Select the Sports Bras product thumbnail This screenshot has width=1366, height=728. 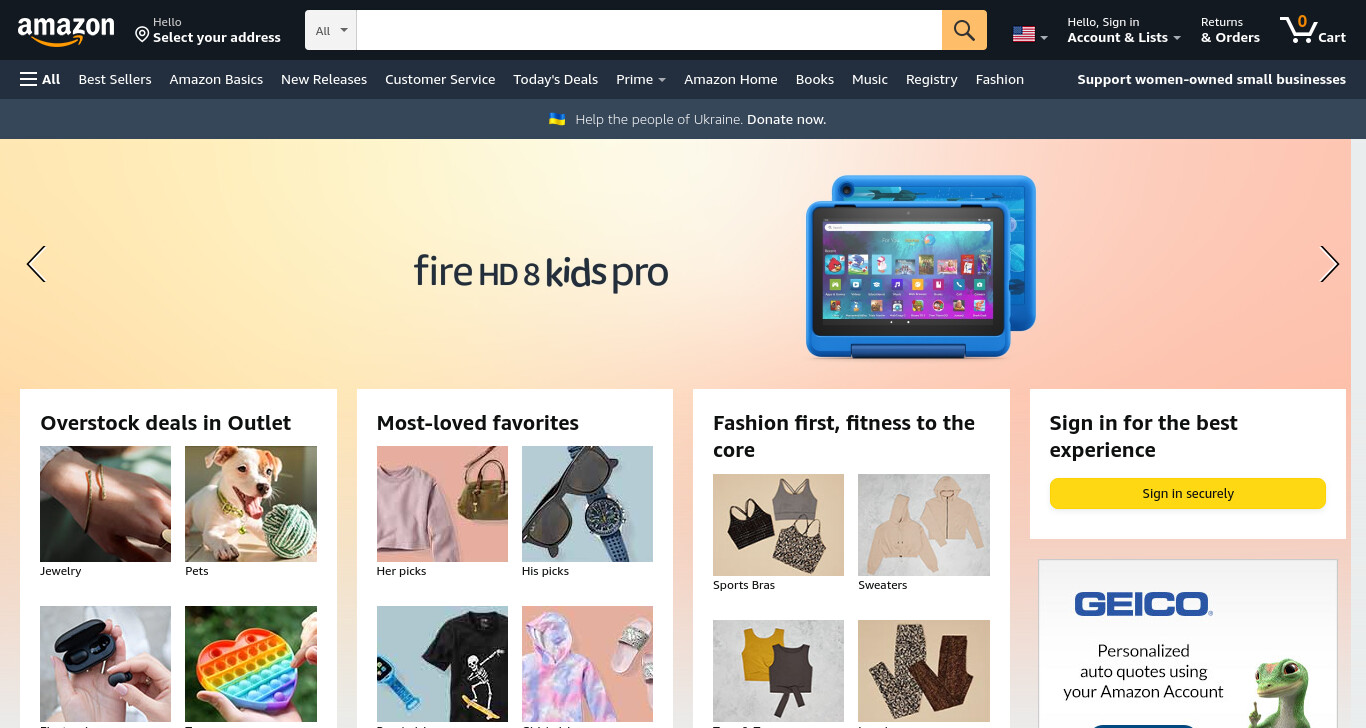778,525
